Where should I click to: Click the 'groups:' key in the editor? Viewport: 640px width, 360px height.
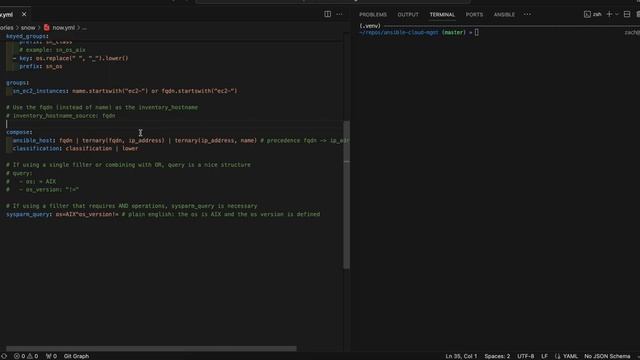[x=18, y=83]
